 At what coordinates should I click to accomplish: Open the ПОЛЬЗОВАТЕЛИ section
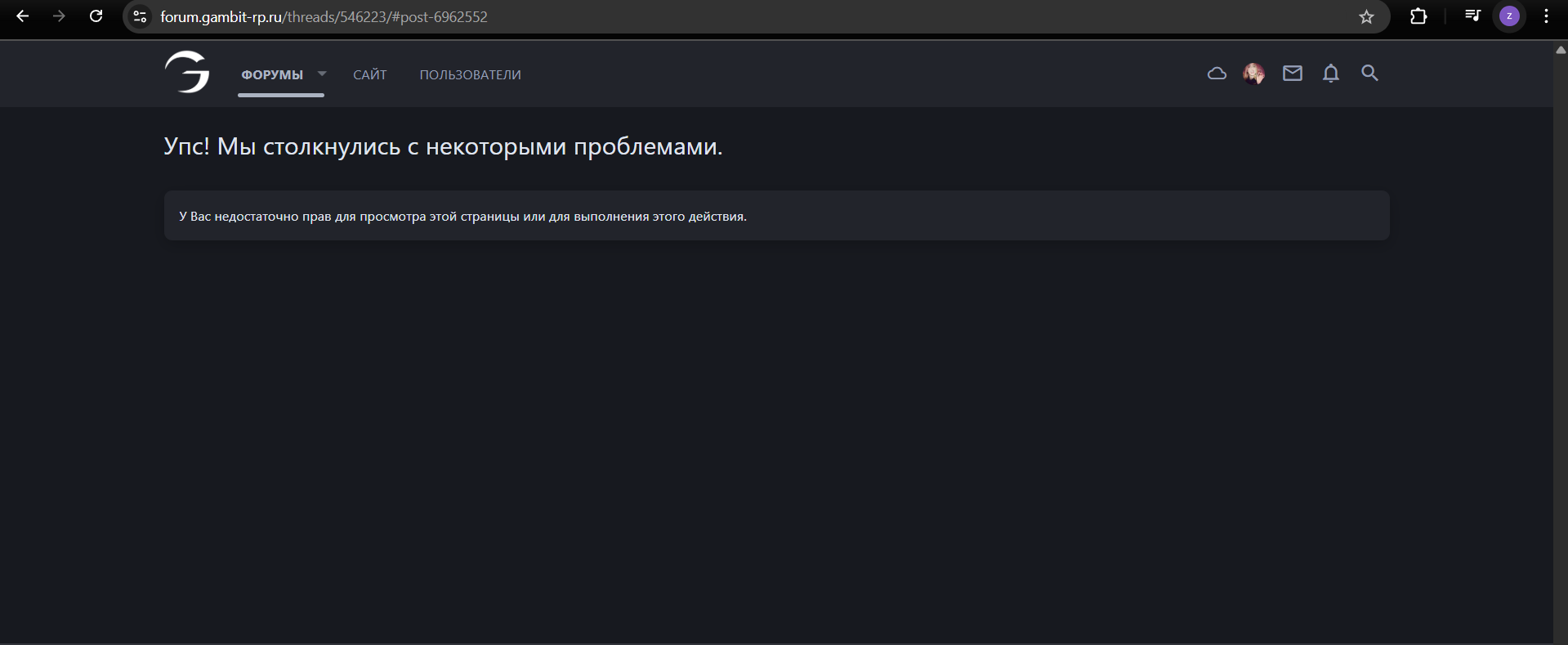click(x=470, y=74)
